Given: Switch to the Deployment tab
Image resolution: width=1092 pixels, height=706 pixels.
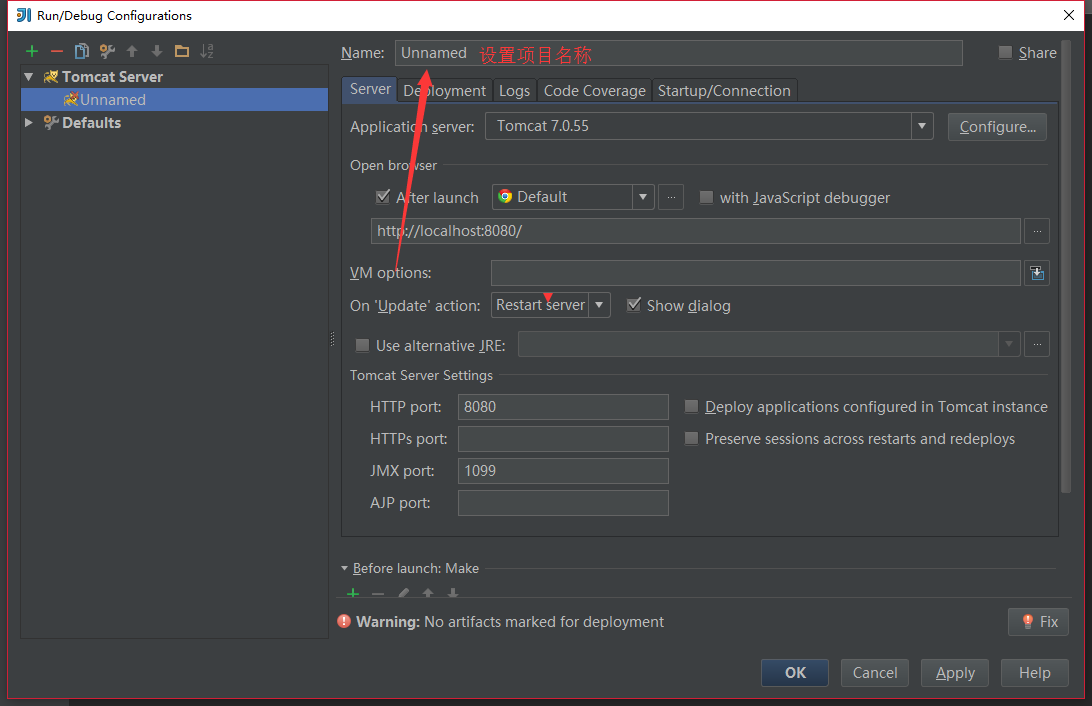Looking at the screenshot, I should tap(444, 91).
